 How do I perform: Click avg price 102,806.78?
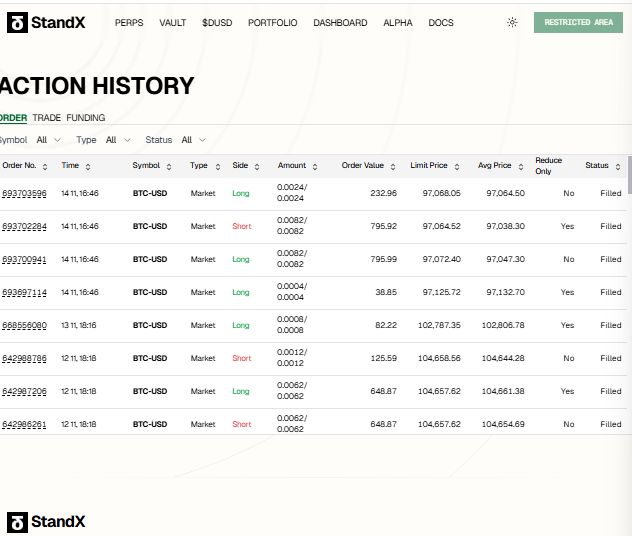[x=503, y=326]
